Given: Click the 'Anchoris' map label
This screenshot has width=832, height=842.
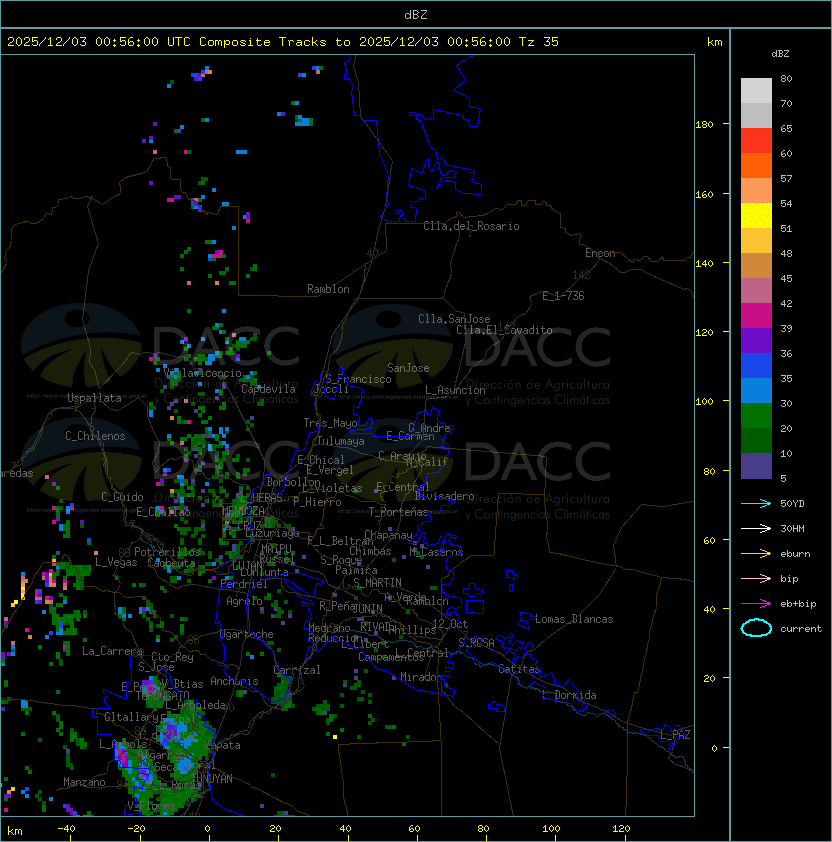Looking at the screenshot, I should (234, 681).
